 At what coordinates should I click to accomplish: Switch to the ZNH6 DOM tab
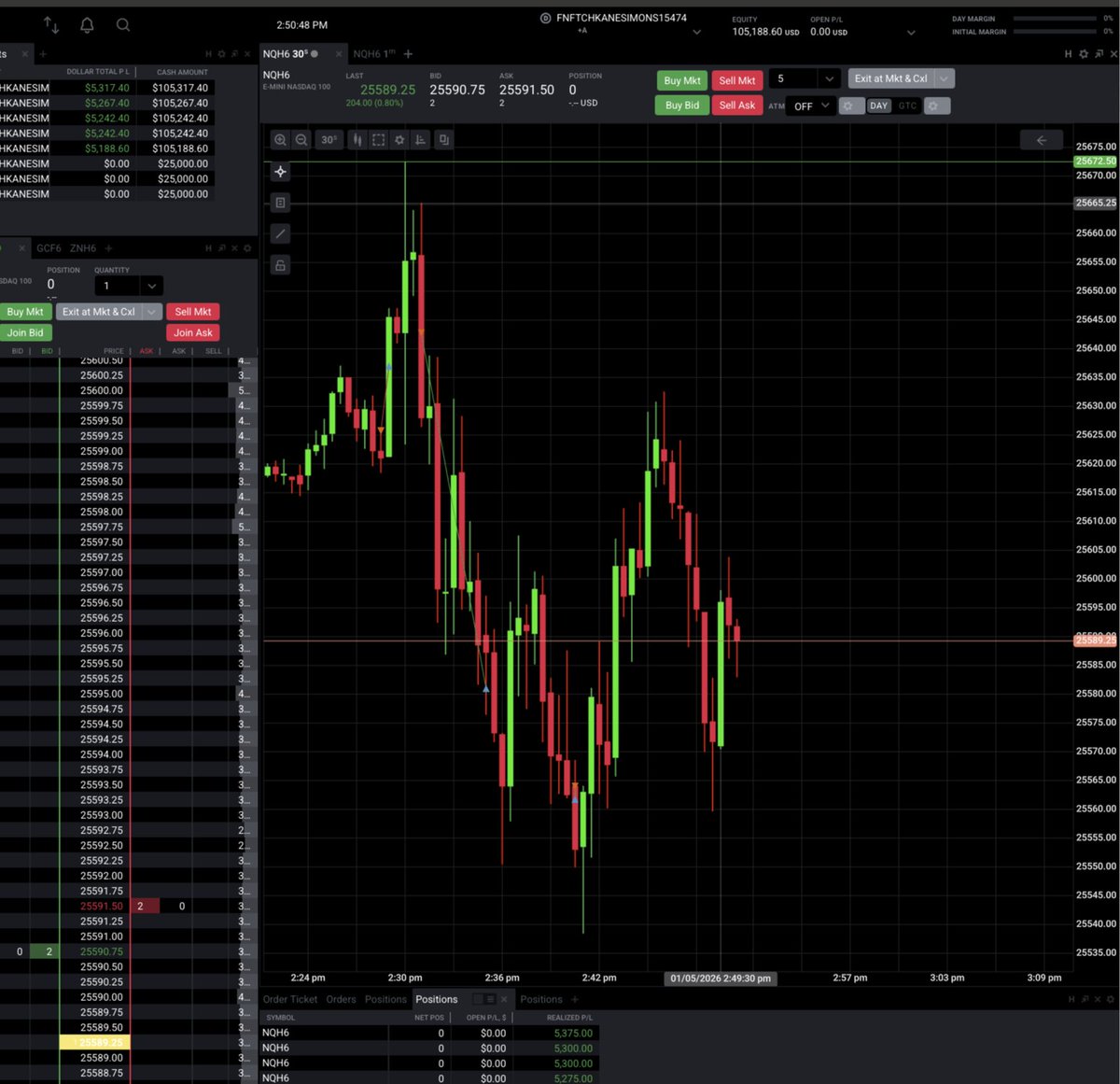tap(83, 248)
